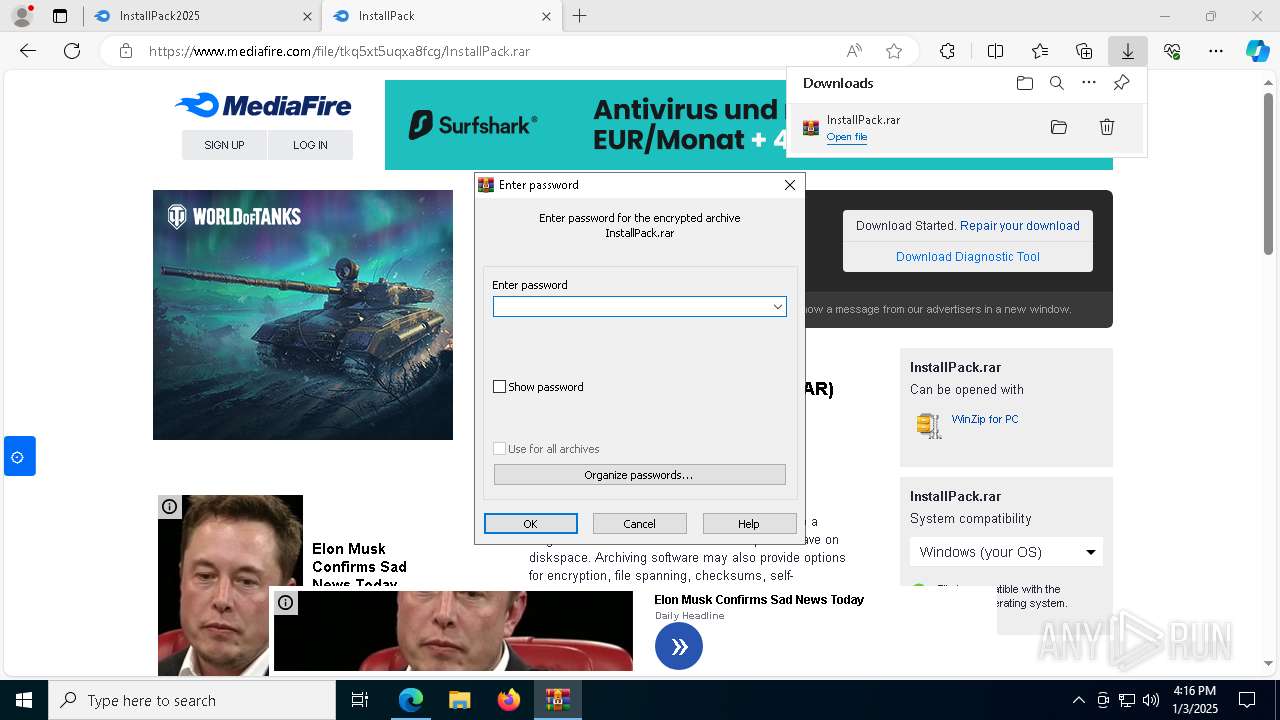Open the profile avatar icon
The image size is (1280, 720).
click(21, 16)
